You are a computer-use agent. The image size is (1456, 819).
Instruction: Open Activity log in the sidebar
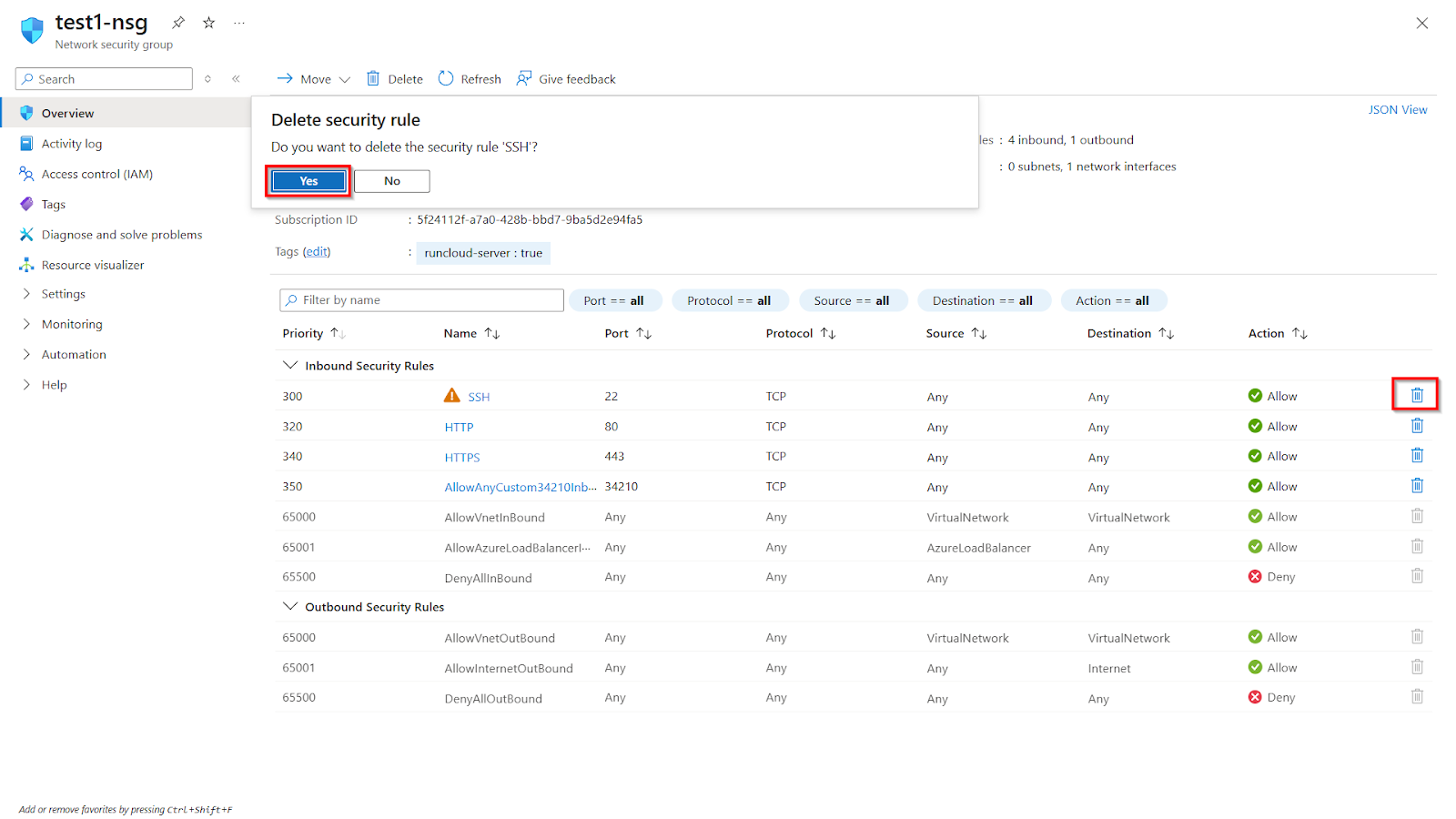(71, 144)
